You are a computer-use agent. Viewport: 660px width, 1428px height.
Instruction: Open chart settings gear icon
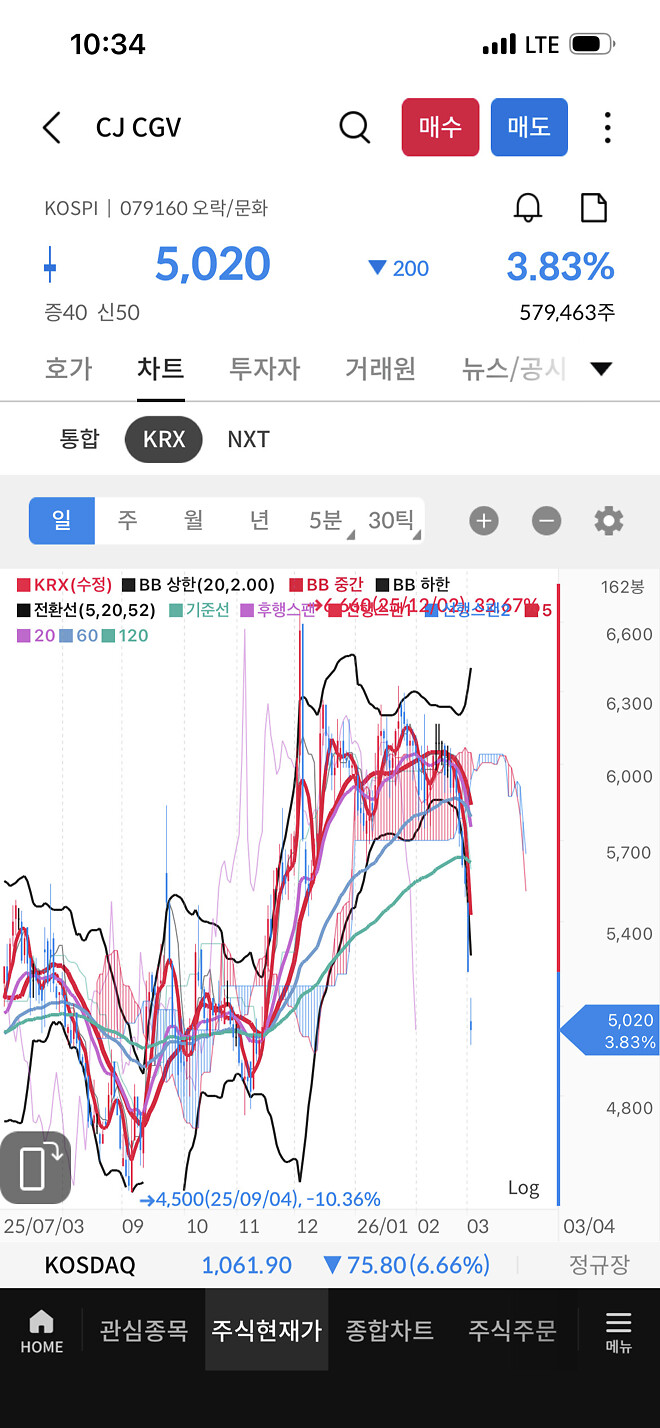pos(608,520)
